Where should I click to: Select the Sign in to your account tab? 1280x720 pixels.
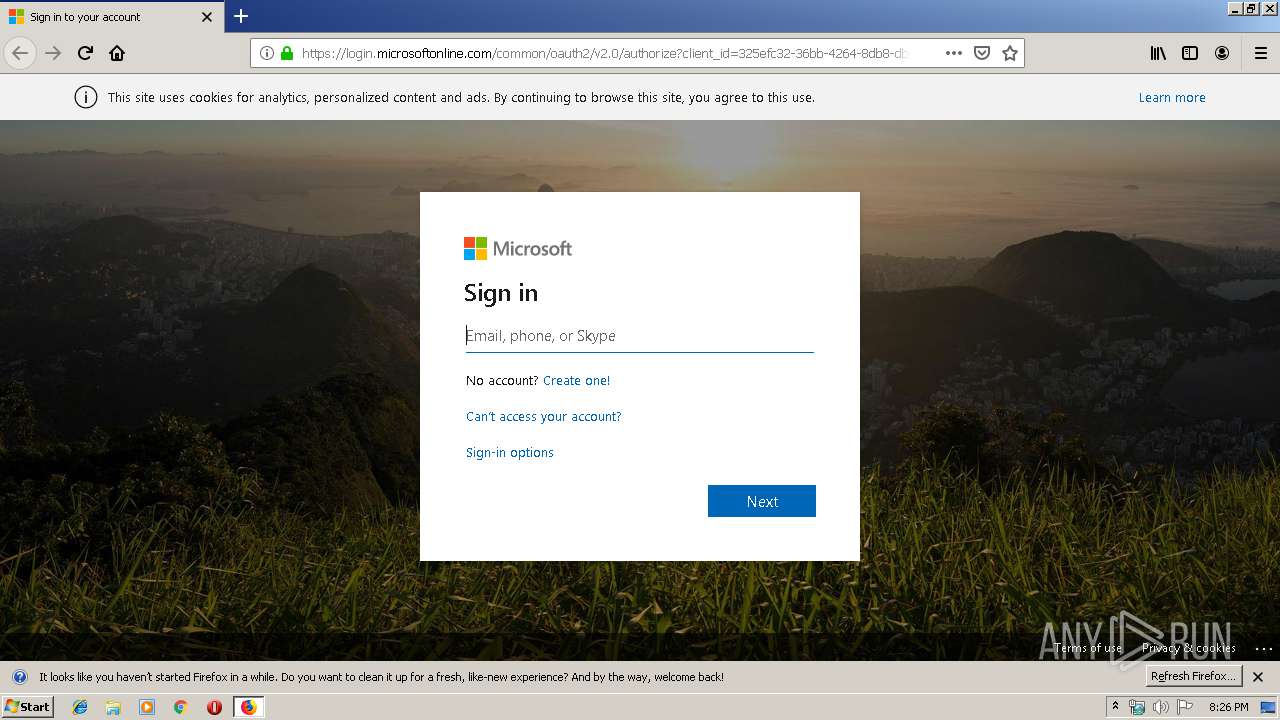click(x=110, y=17)
